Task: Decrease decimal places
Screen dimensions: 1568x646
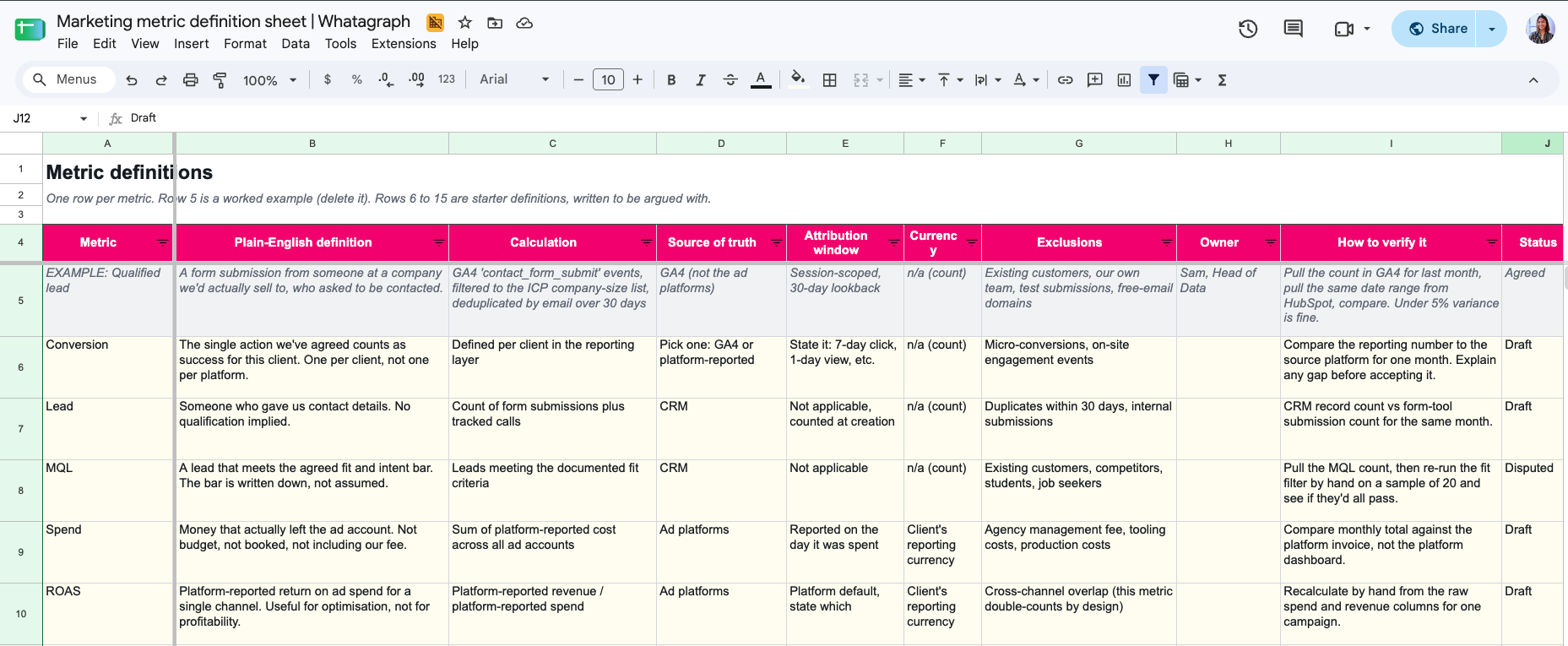Action: point(386,79)
